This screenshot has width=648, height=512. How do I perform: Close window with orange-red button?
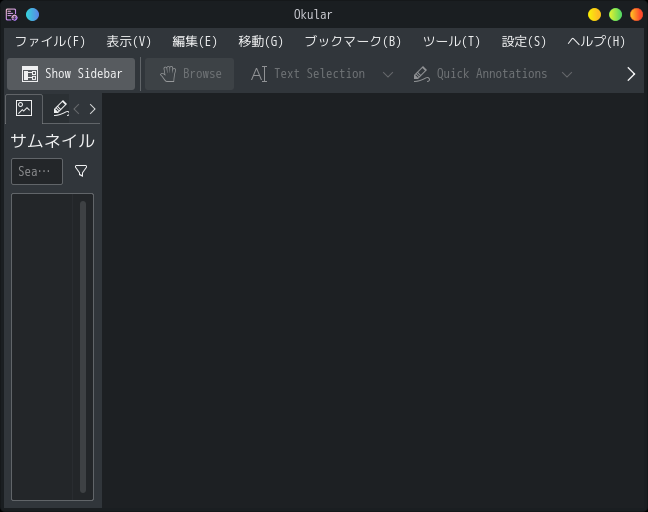[x=636, y=14]
